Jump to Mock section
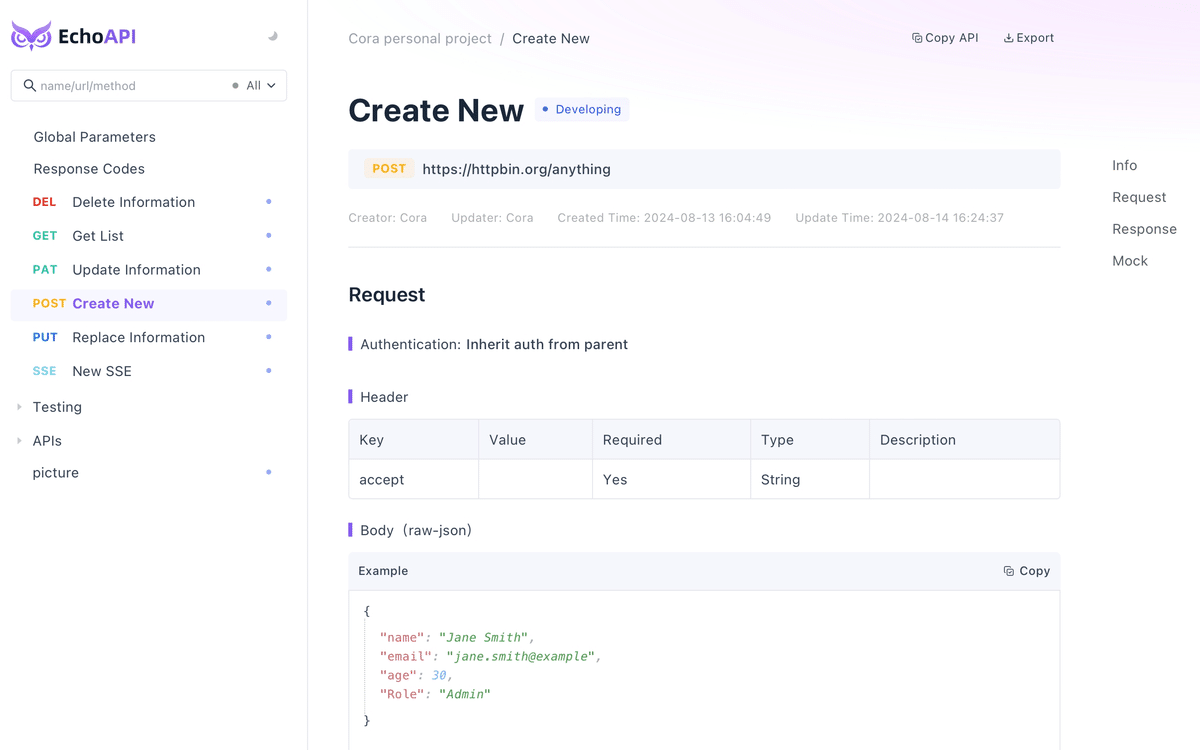1200x750 pixels. pyautogui.click(x=1130, y=261)
